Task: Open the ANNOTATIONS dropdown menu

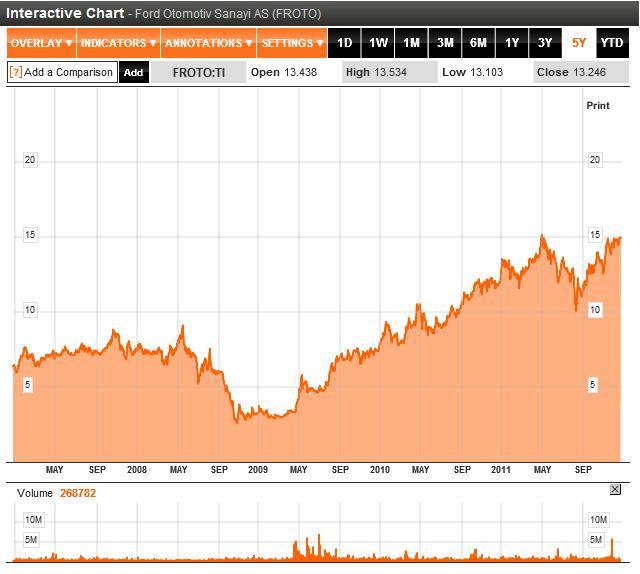Action: point(209,43)
